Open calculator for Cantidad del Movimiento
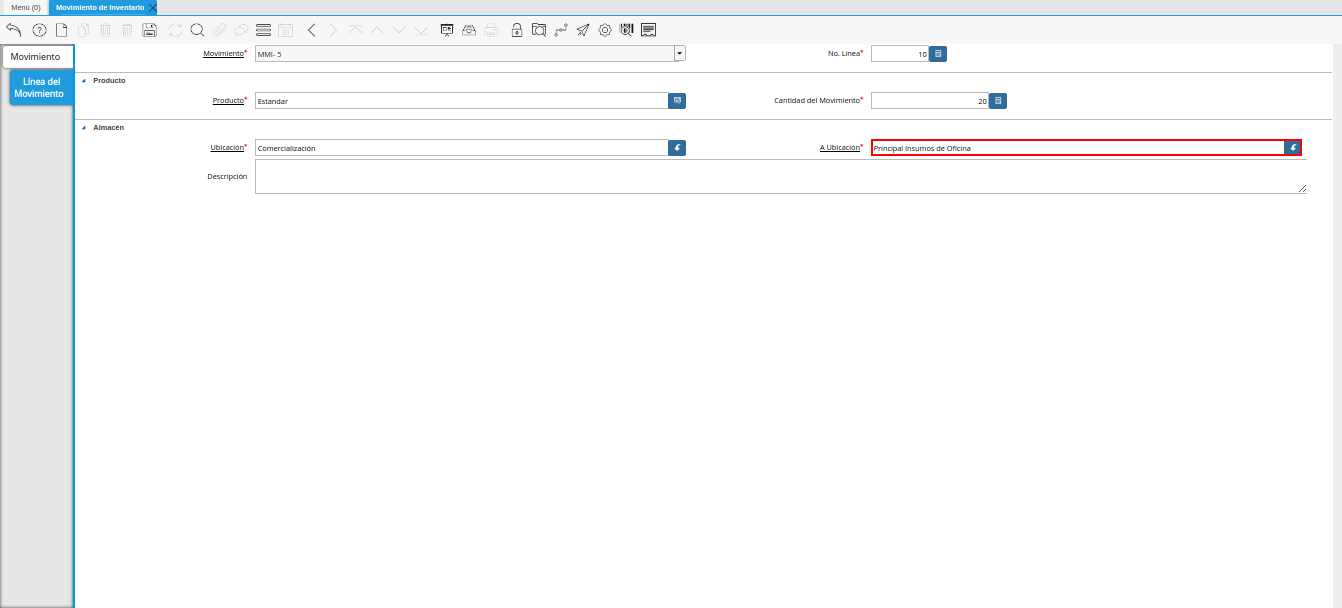The height and width of the screenshot is (608, 1342). tap(998, 101)
